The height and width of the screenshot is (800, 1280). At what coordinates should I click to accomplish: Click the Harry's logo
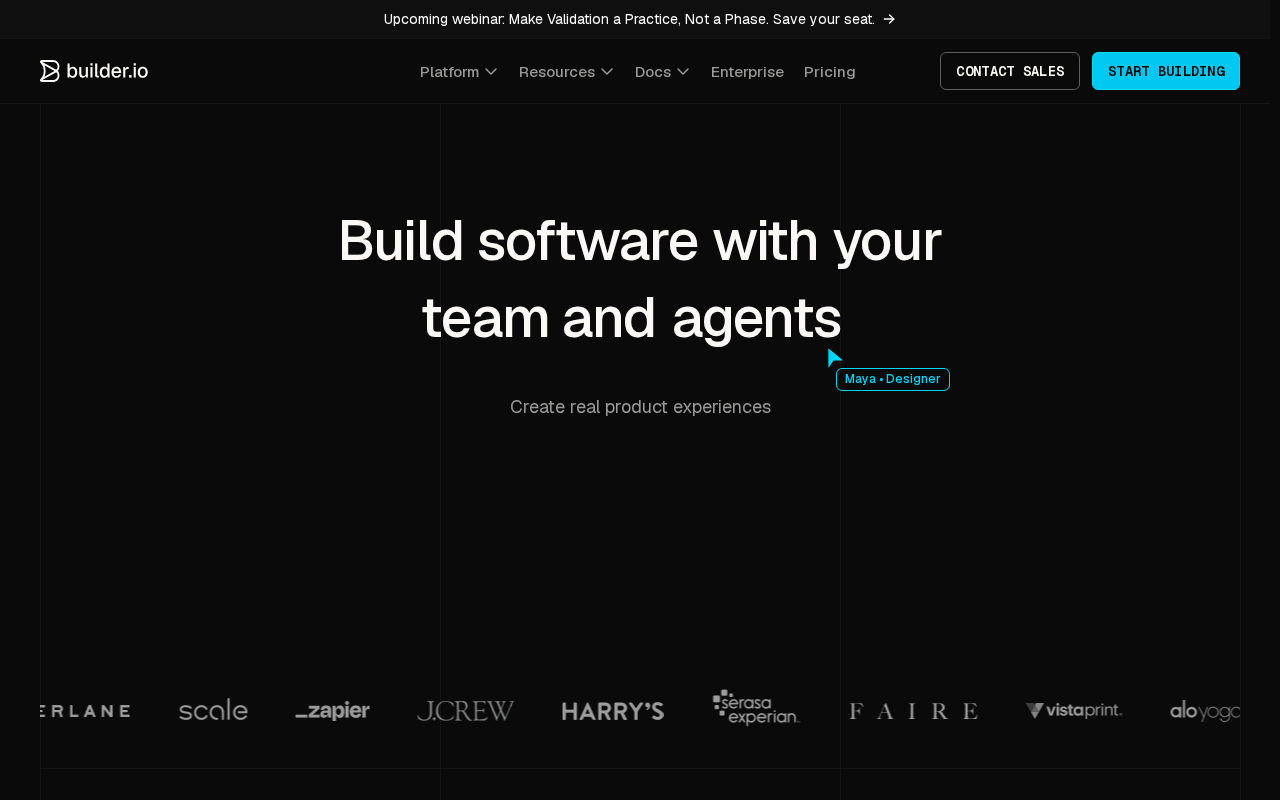point(613,711)
